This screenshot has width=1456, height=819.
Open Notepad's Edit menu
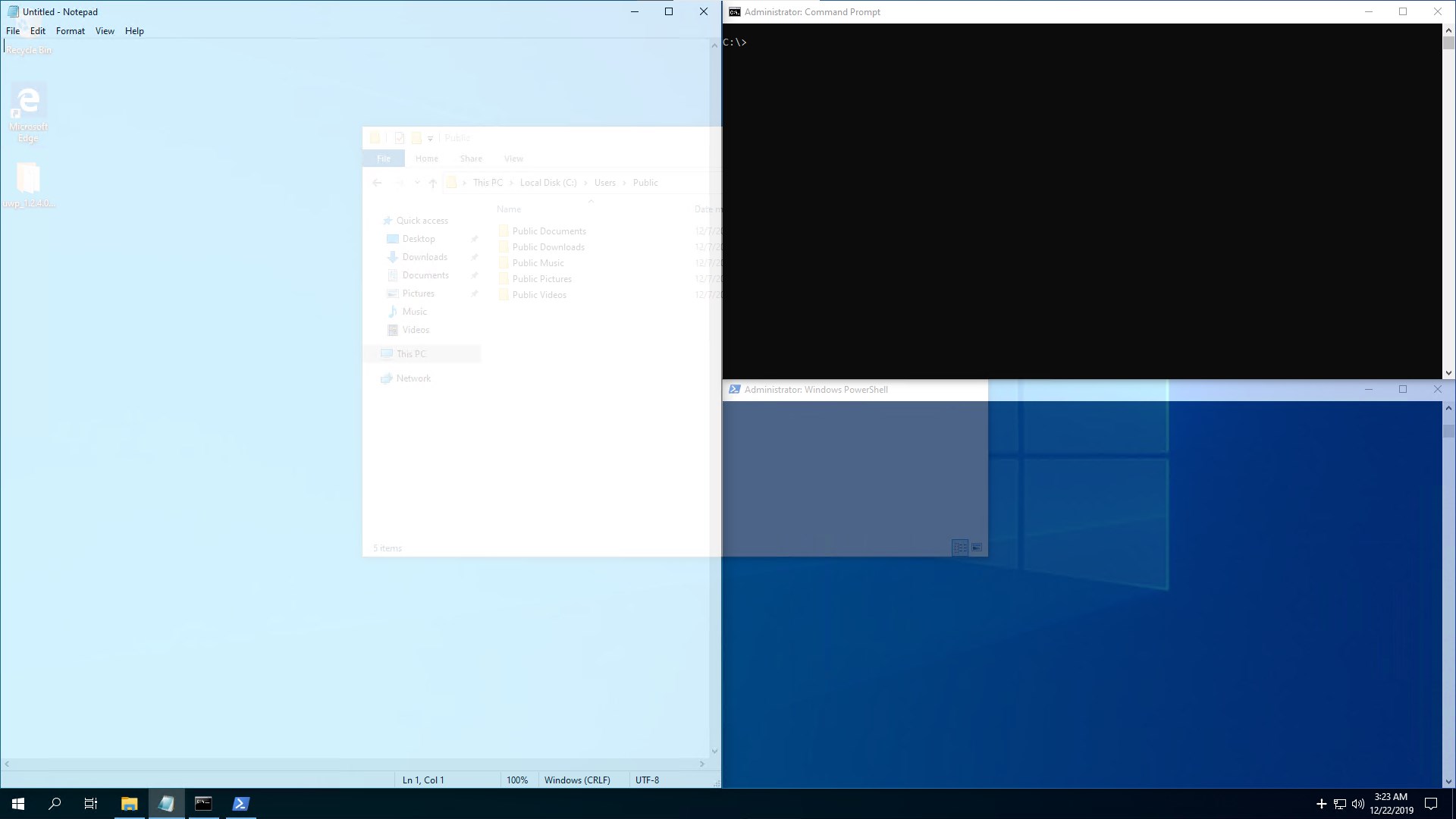pos(38,31)
